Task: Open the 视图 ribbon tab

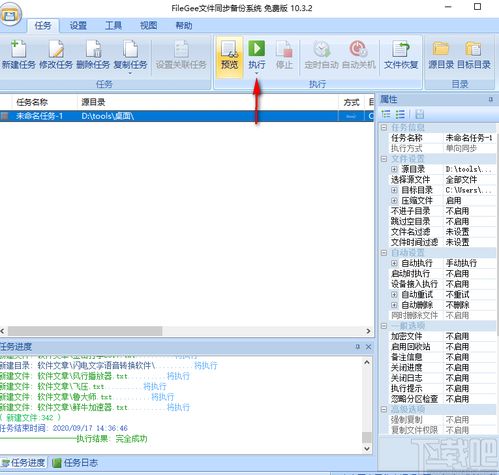Action: [148, 25]
